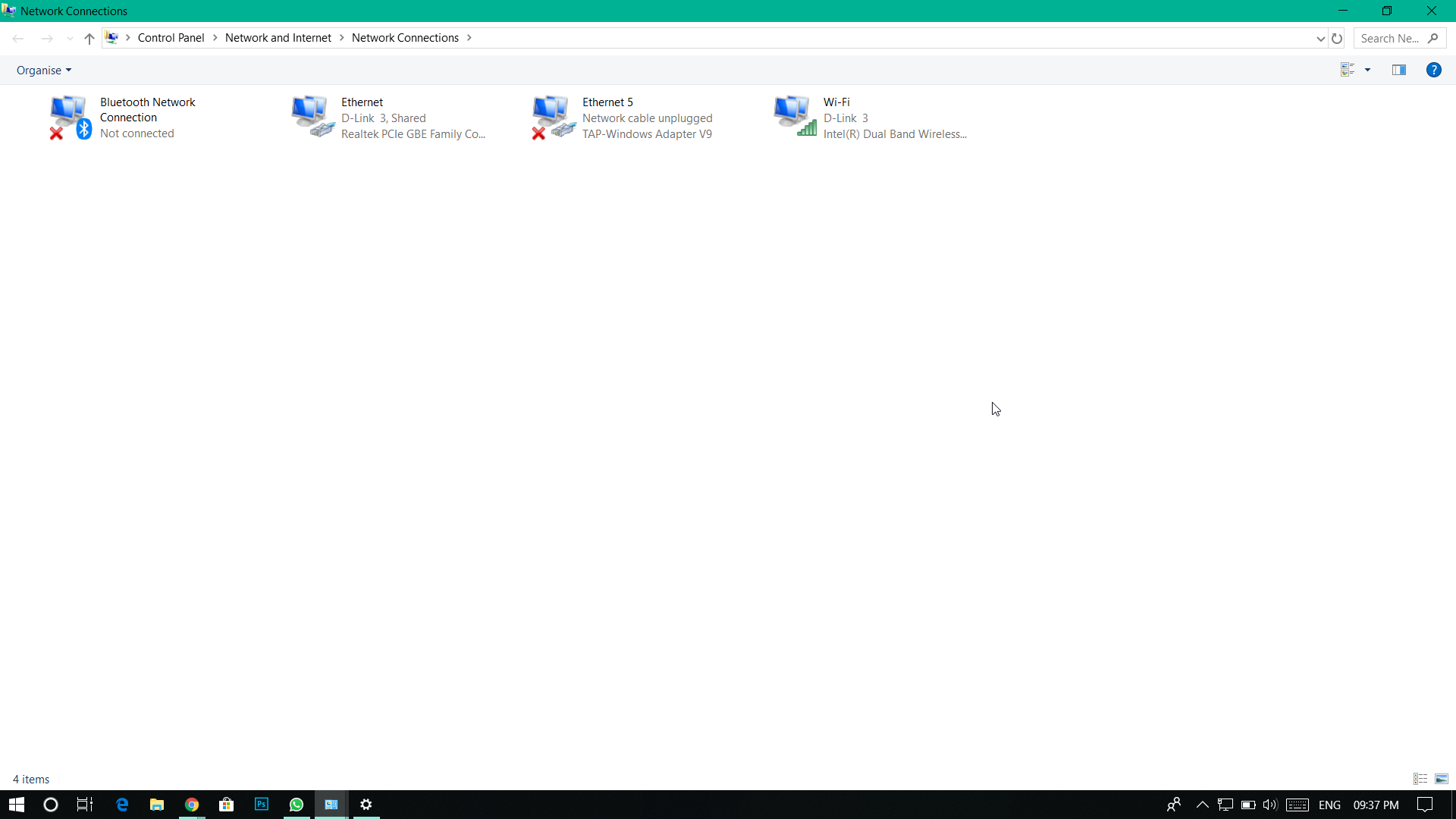This screenshot has height=819, width=1456.
Task: Open Google Chrome from the taskbar
Action: [x=192, y=805]
